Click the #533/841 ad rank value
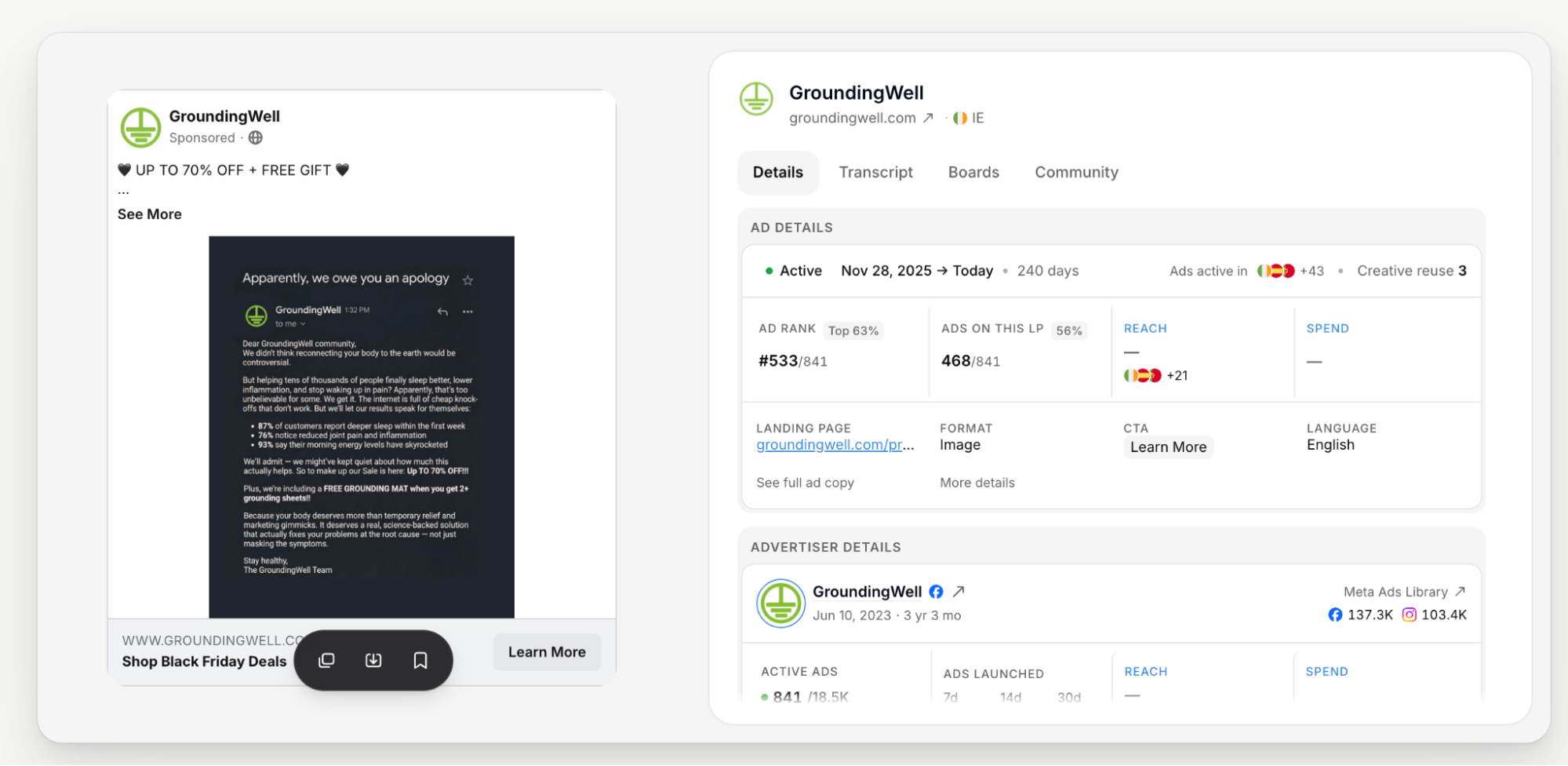 pyautogui.click(x=793, y=361)
